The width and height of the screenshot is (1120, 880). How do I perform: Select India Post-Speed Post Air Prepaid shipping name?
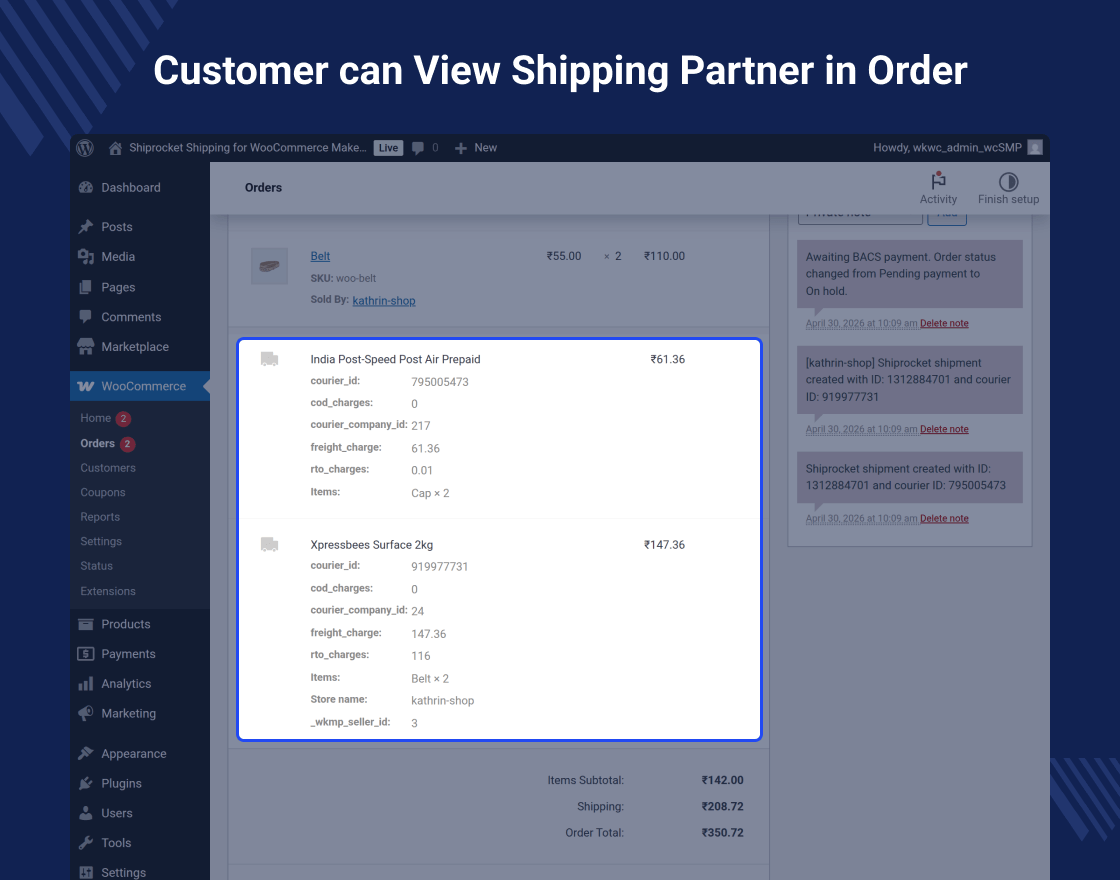point(395,359)
